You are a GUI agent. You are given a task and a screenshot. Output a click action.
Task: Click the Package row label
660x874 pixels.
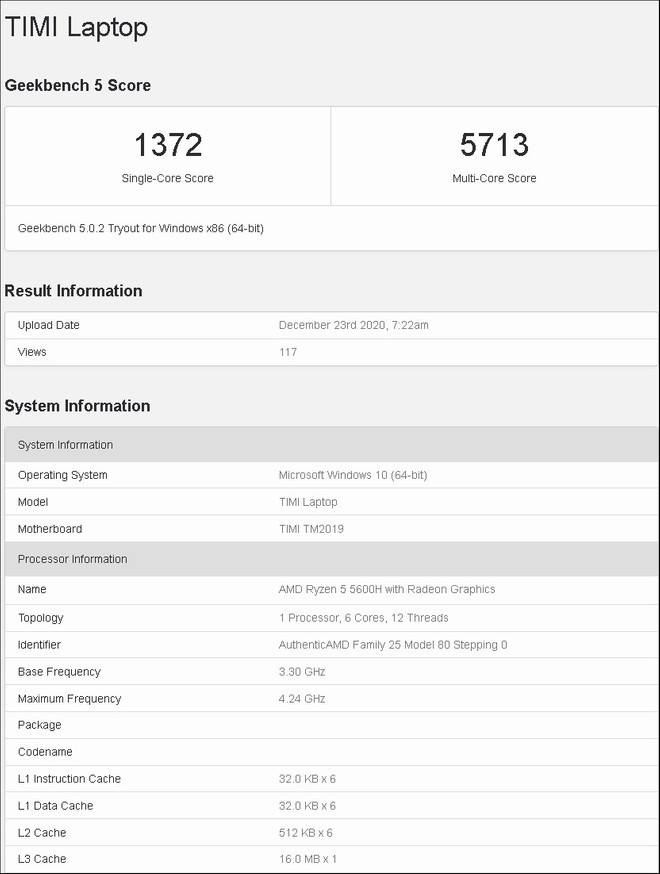[40, 725]
